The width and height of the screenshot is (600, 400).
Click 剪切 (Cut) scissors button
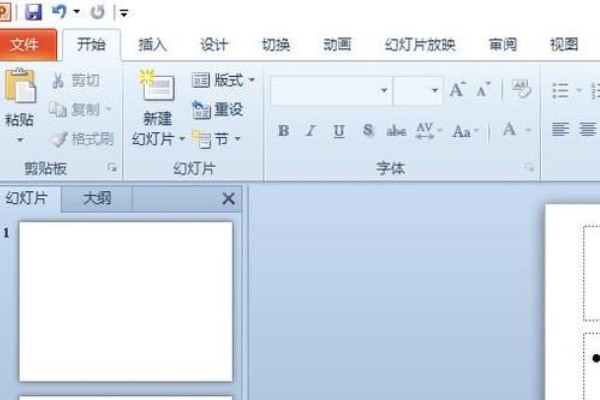coord(75,80)
